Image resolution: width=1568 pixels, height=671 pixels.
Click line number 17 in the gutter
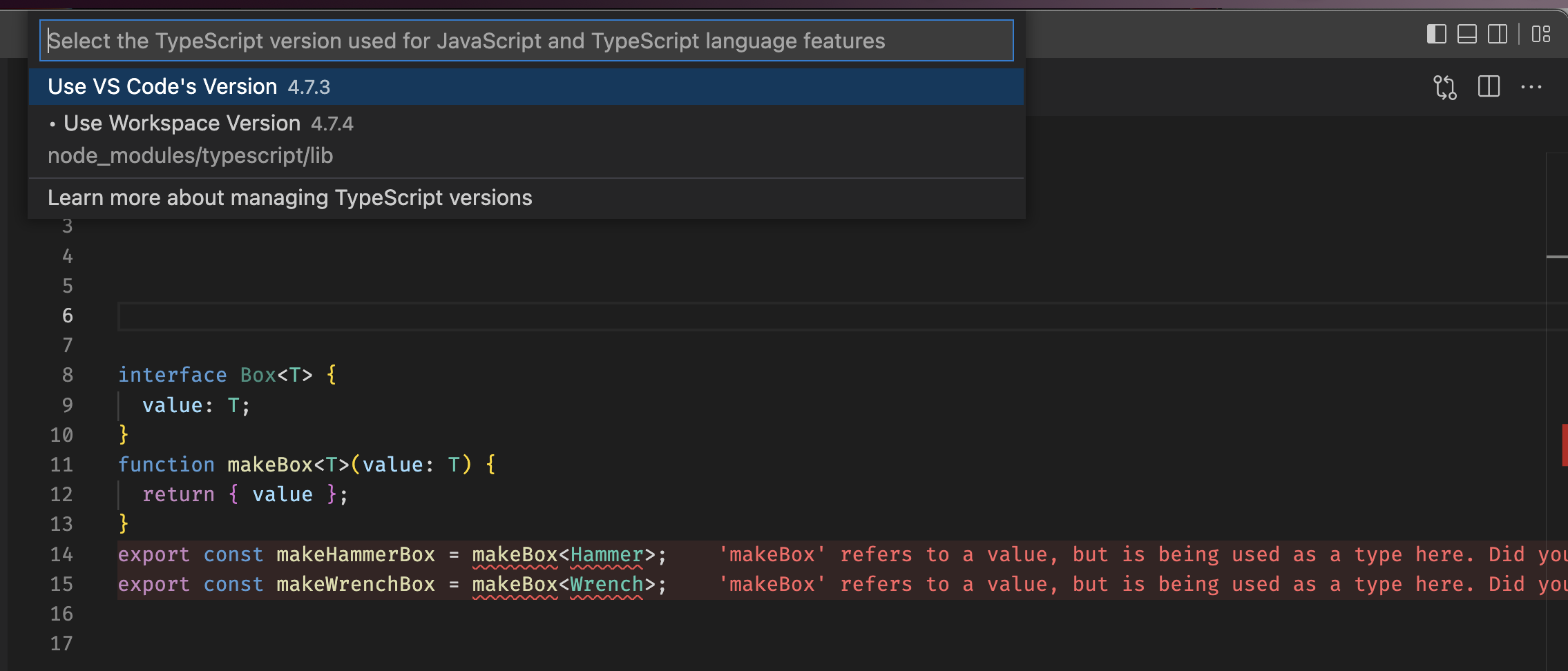click(x=61, y=643)
